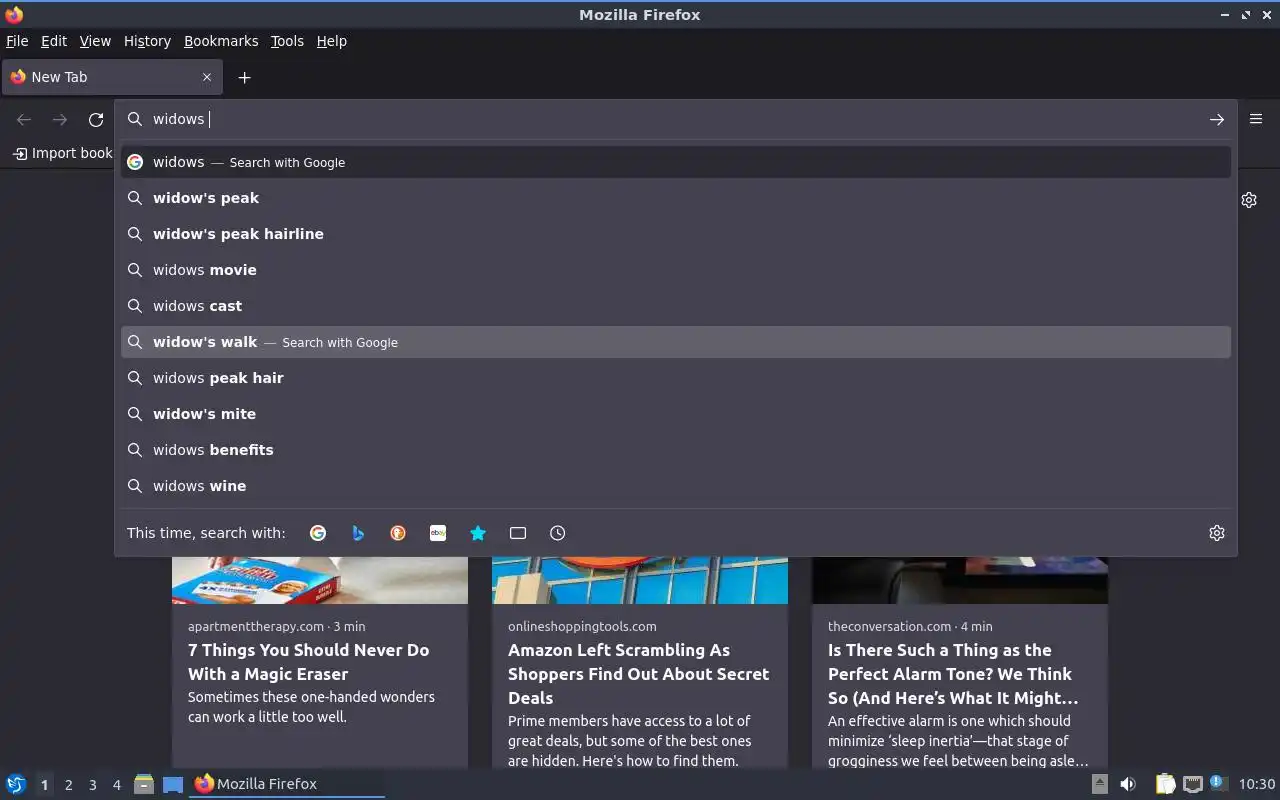
Task: Select "widow's peak hairline" suggestion
Action: [x=676, y=234]
